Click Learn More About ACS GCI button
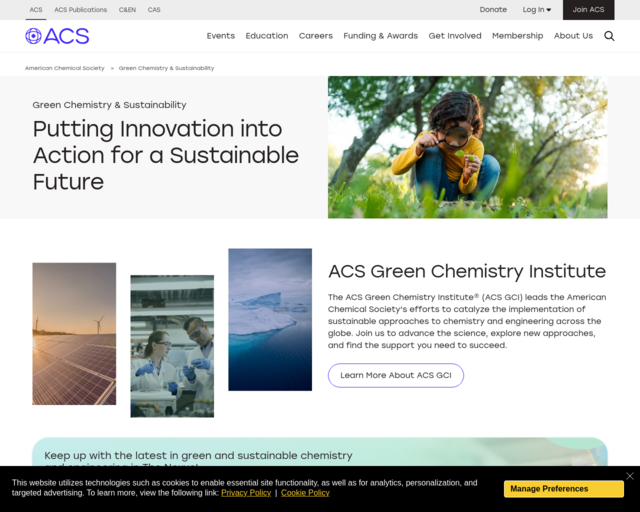640x512 pixels. coord(396,375)
